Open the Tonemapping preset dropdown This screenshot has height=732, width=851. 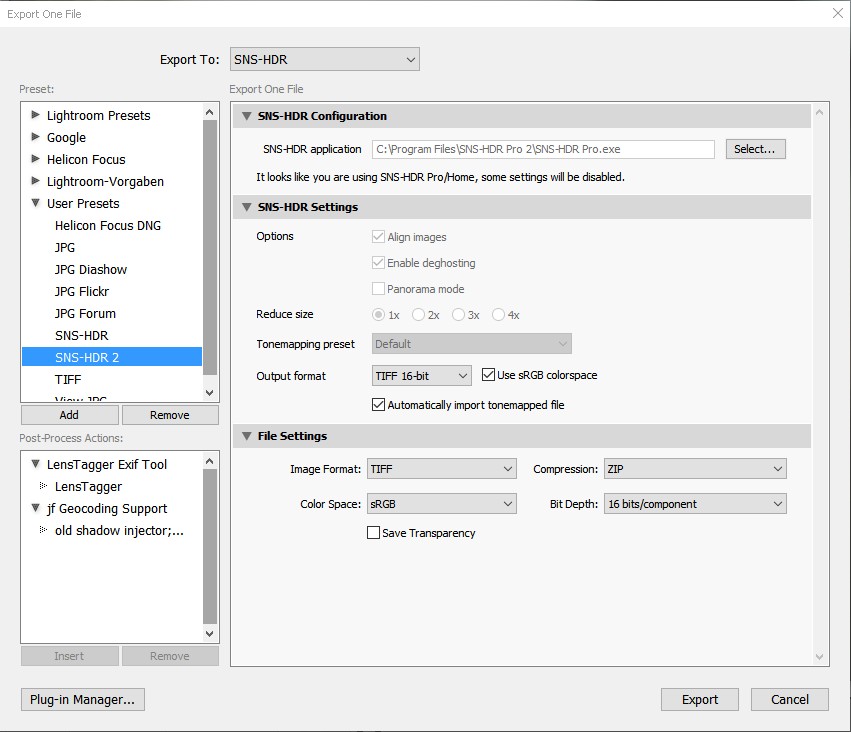click(x=472, y=343)
